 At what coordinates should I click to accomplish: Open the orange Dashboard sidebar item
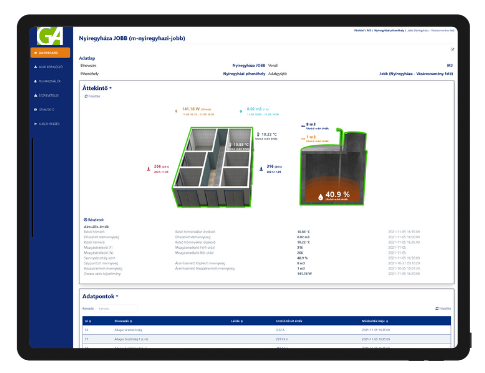(x=50, y=53)
